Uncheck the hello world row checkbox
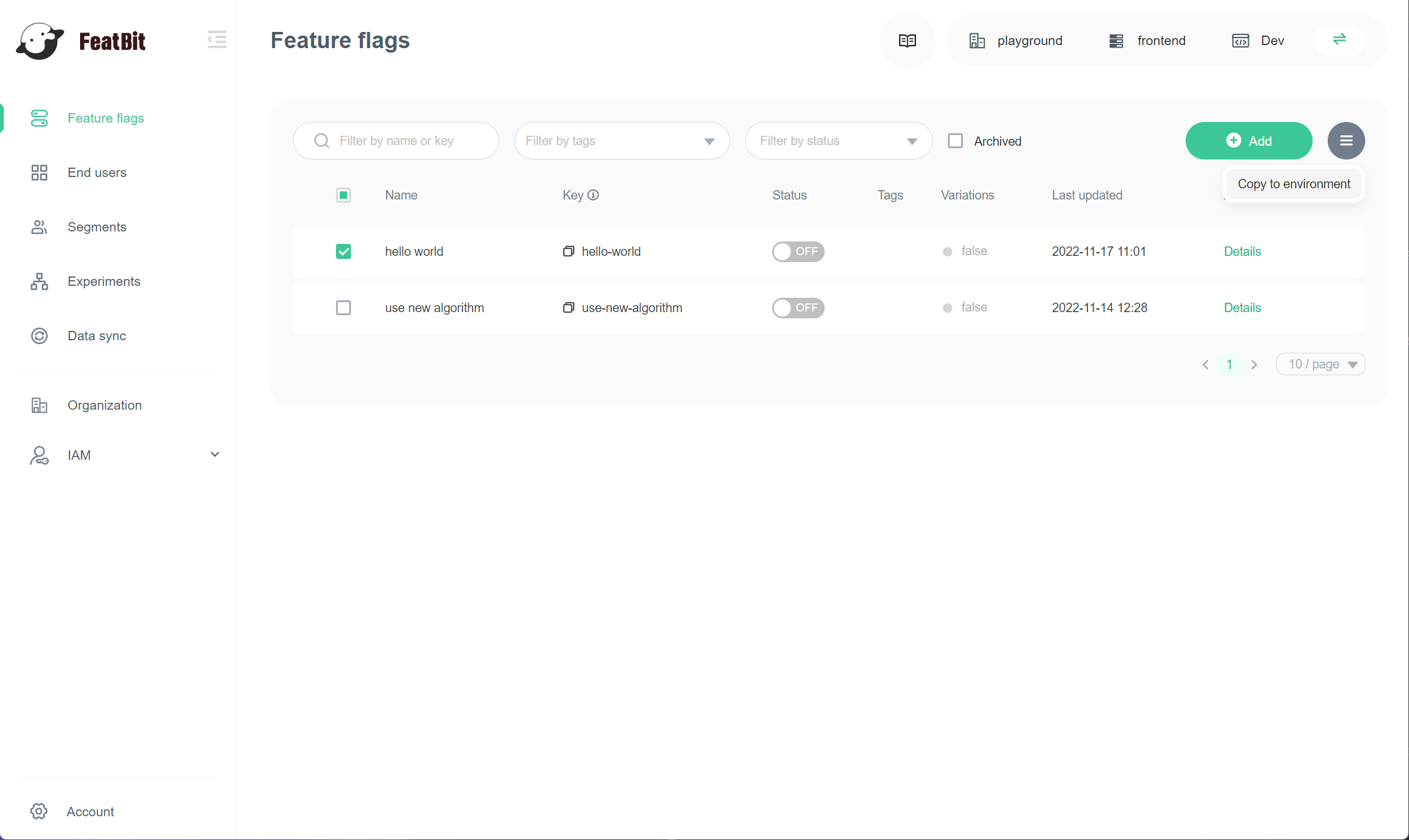The width and height of the screenshot is (1409, 840). click(343, 251)
